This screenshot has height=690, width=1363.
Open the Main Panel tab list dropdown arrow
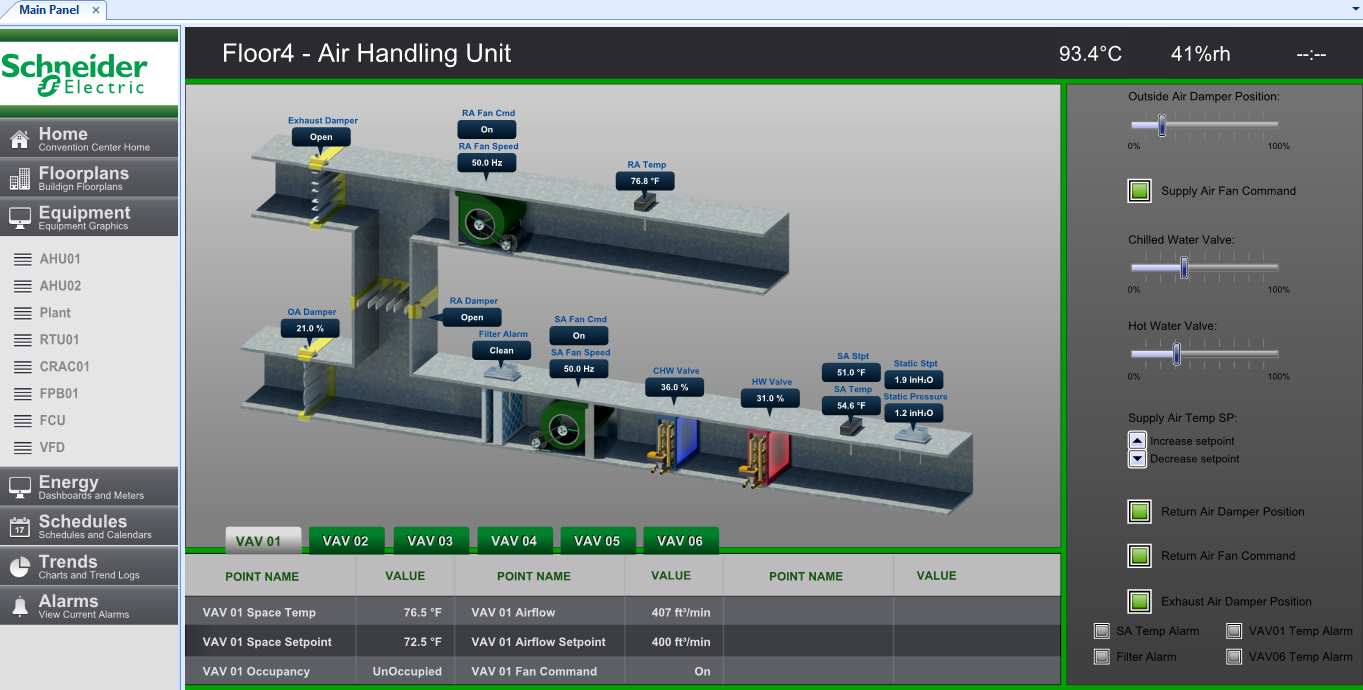1353,8
